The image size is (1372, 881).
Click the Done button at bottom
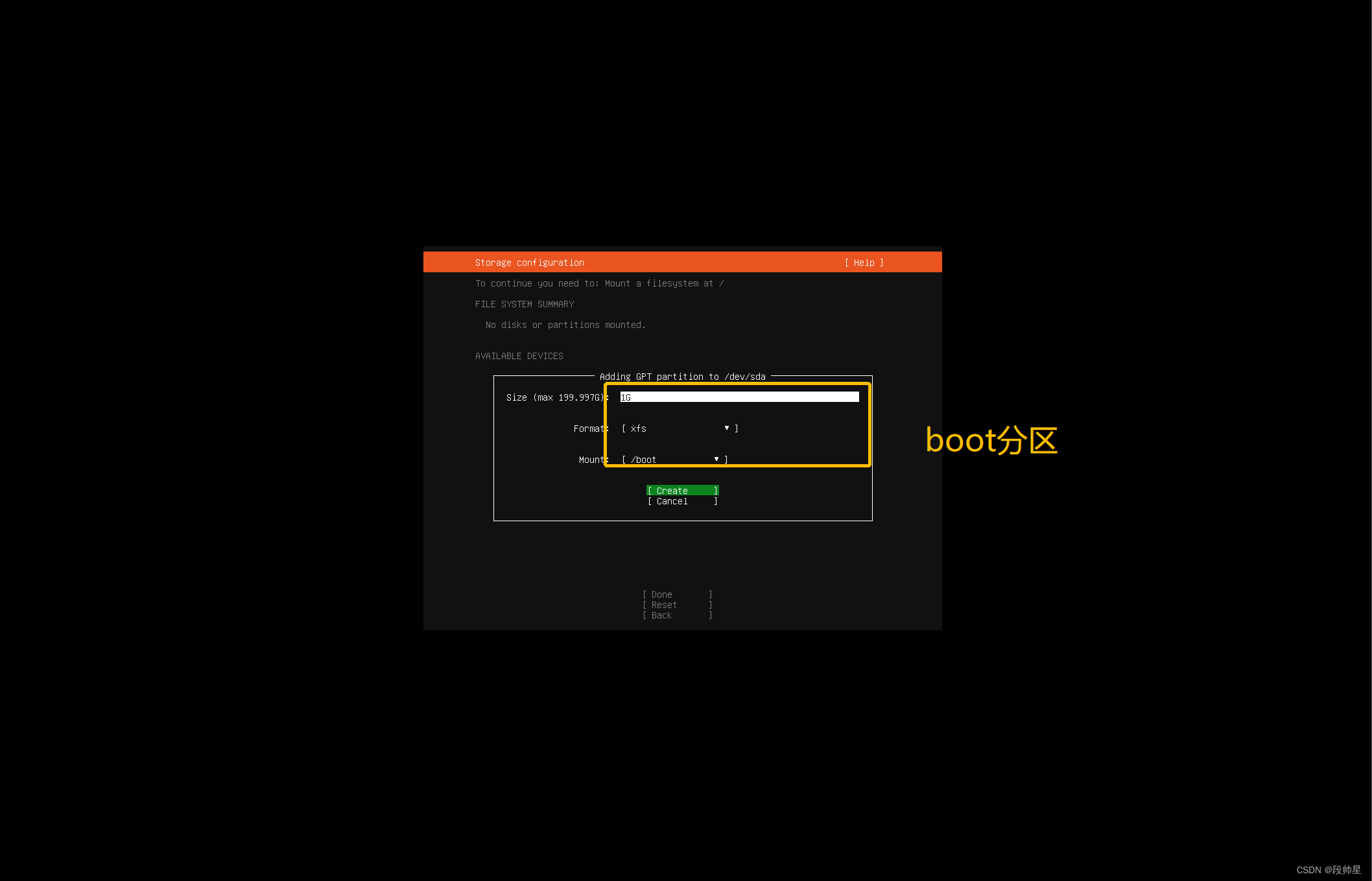(677, 594)
